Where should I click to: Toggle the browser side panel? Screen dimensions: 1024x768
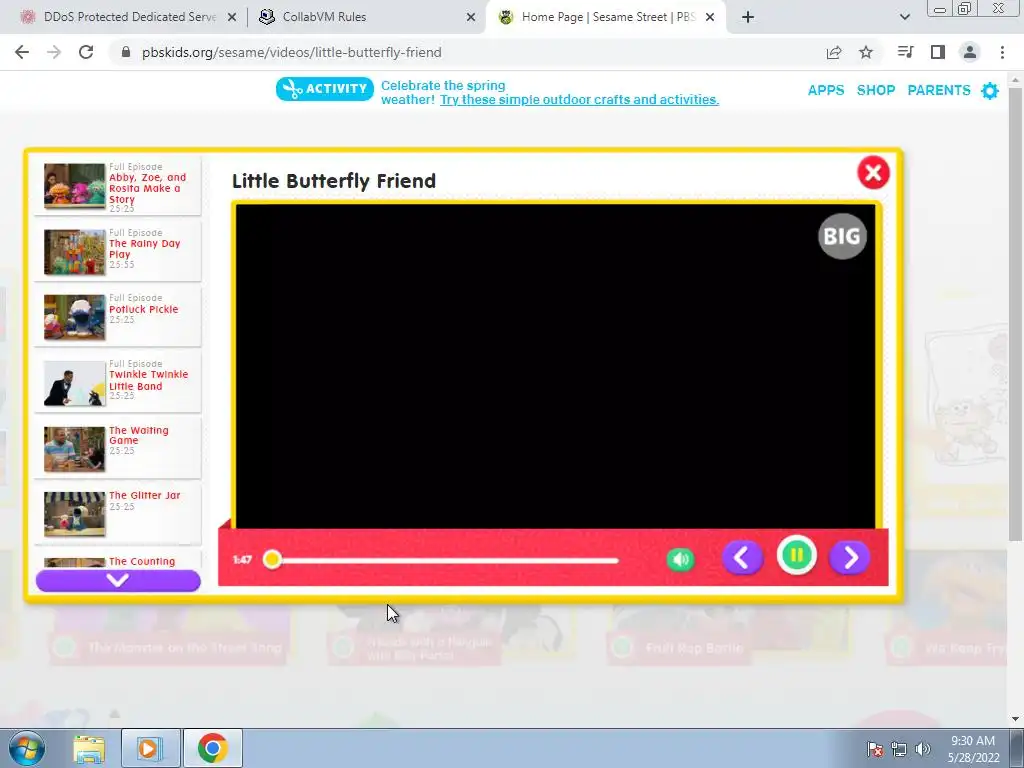[x=938, y=52]
